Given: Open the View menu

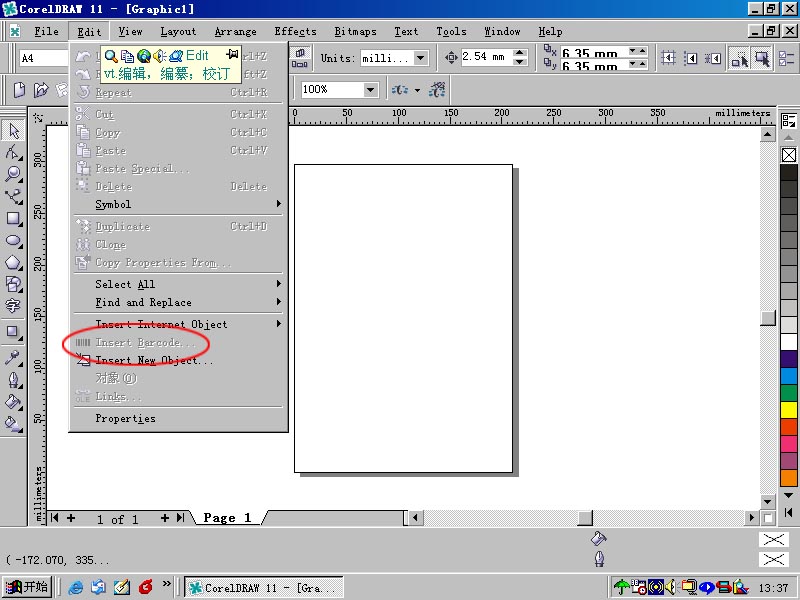Looking at the screenshot, I should click(131, 32).
